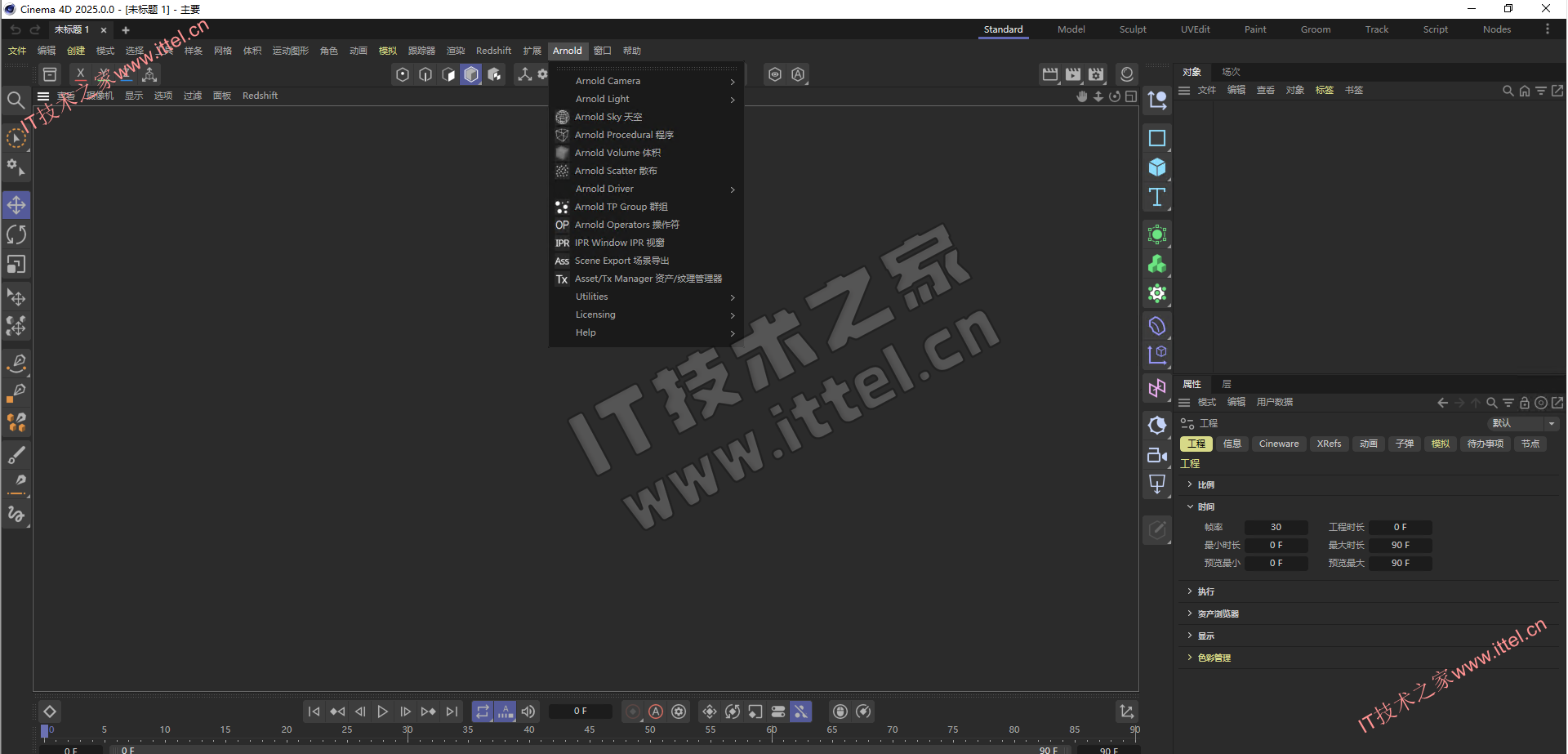The image size is (1568, 754).
Task: Toggle attribute manager lock icon
Action: click(x=1524, y=403)
